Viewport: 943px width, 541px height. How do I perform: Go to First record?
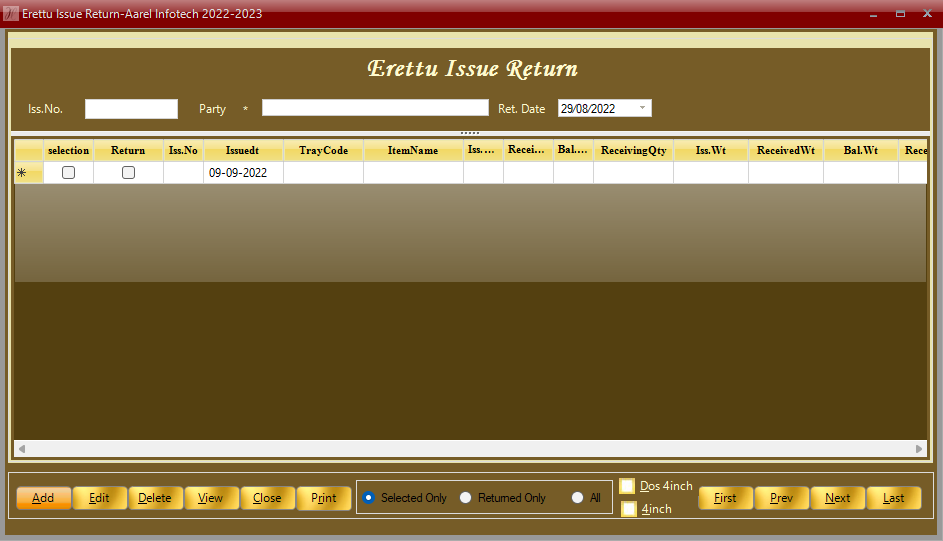(725, 498)
